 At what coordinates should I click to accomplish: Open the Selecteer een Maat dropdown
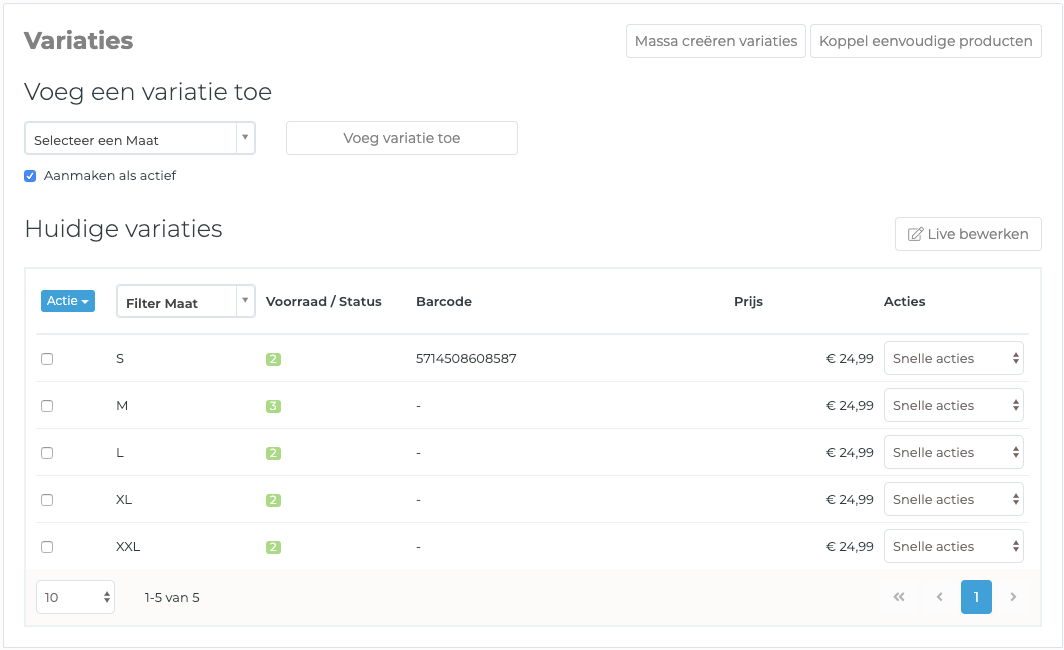tap(140, 138)
